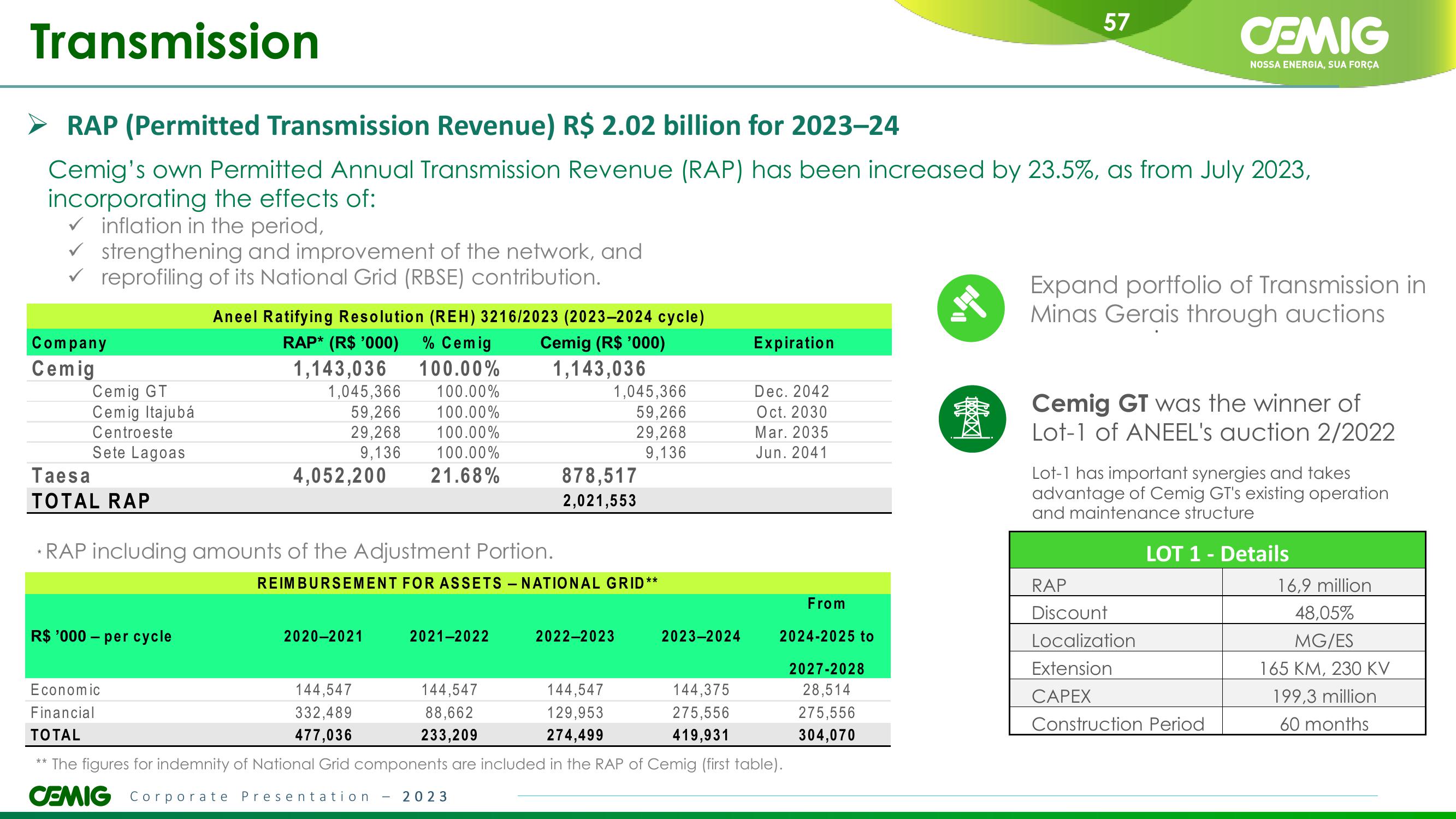
Task: Click the 'RAP* (R$ '000)' column header
Action: point(341,342)
